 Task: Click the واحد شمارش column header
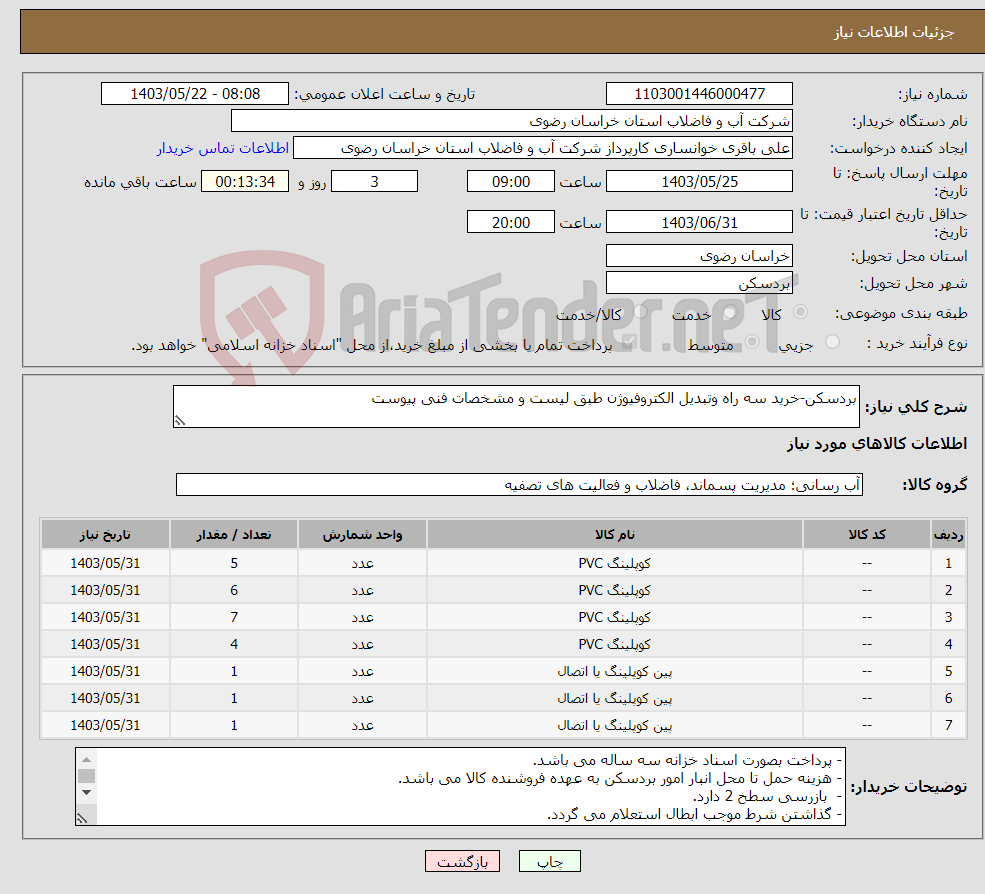coord(362,535)
